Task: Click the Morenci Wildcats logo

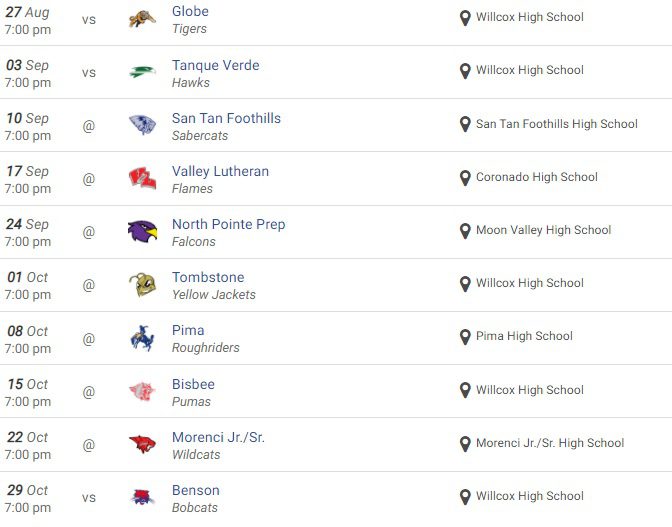Action: (x=142, y=444)
